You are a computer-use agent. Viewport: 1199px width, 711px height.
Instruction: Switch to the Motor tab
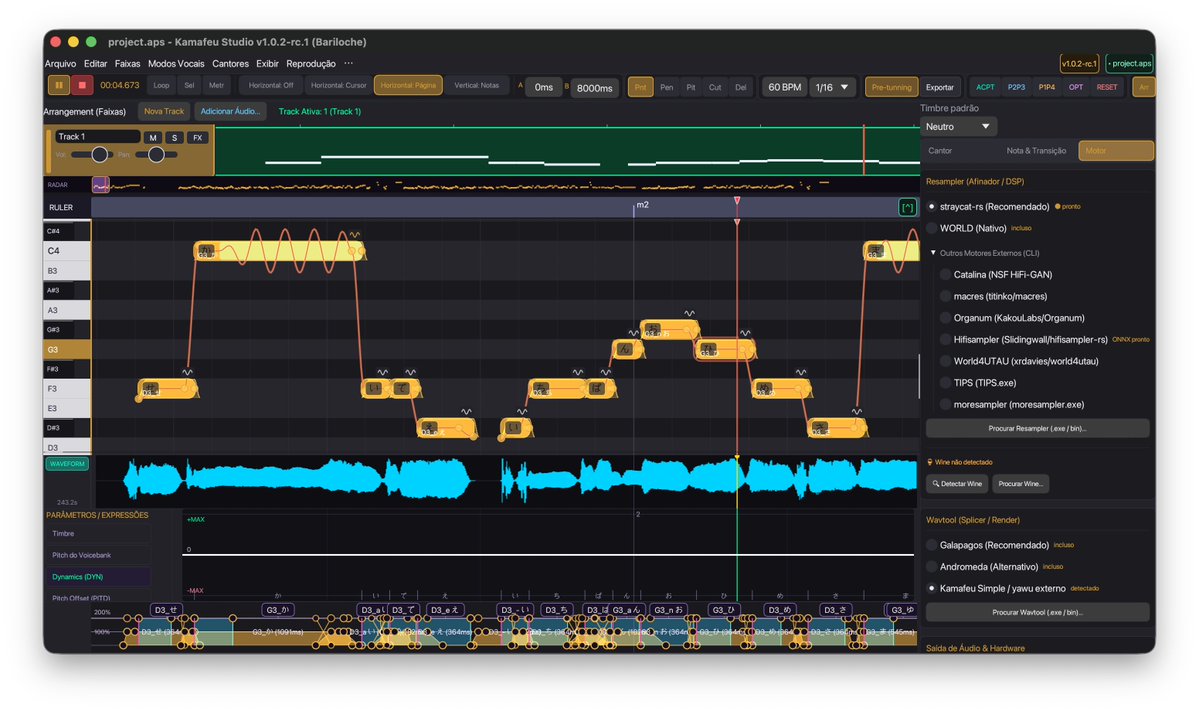click(x=1116, y=151)
